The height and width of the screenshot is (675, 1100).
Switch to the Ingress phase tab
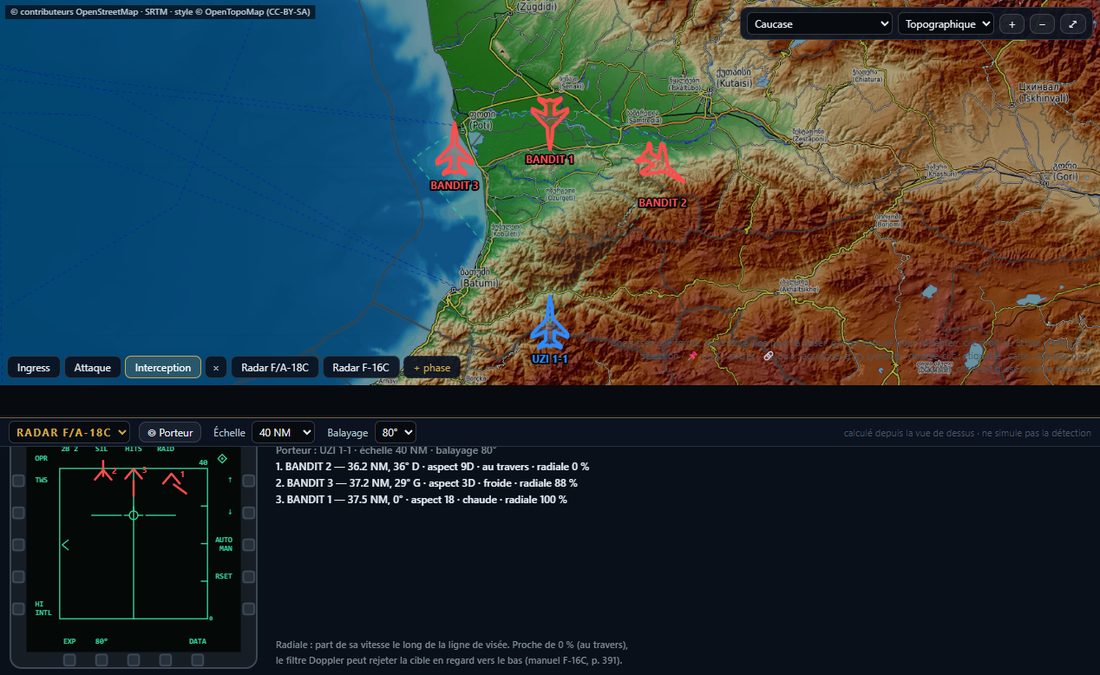[x=34, y=368]
